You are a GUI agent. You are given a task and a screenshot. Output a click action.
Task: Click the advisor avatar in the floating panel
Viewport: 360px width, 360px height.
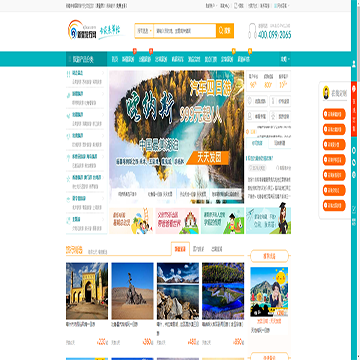[x=326, y=93]
